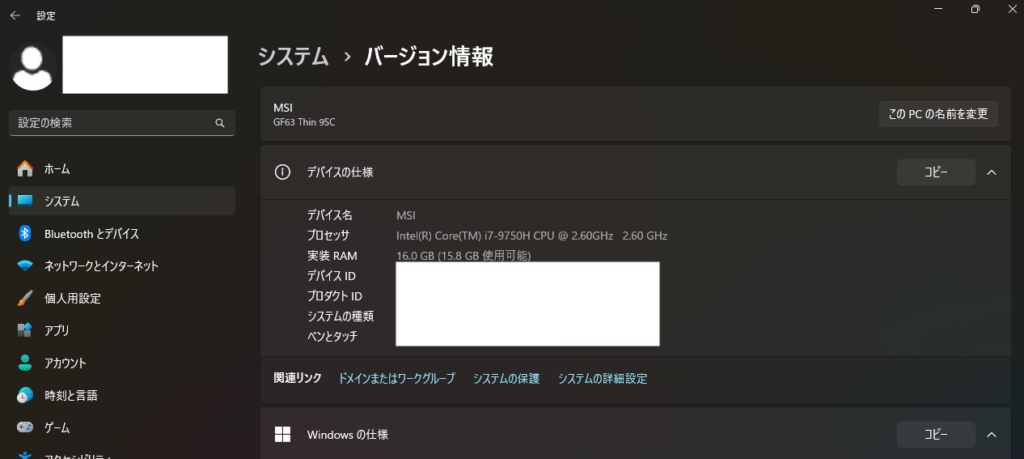Click the Home icon in sidebar
Image resolution: width=1024 pixels, height=459 pixels.
(x=25, y=169)
